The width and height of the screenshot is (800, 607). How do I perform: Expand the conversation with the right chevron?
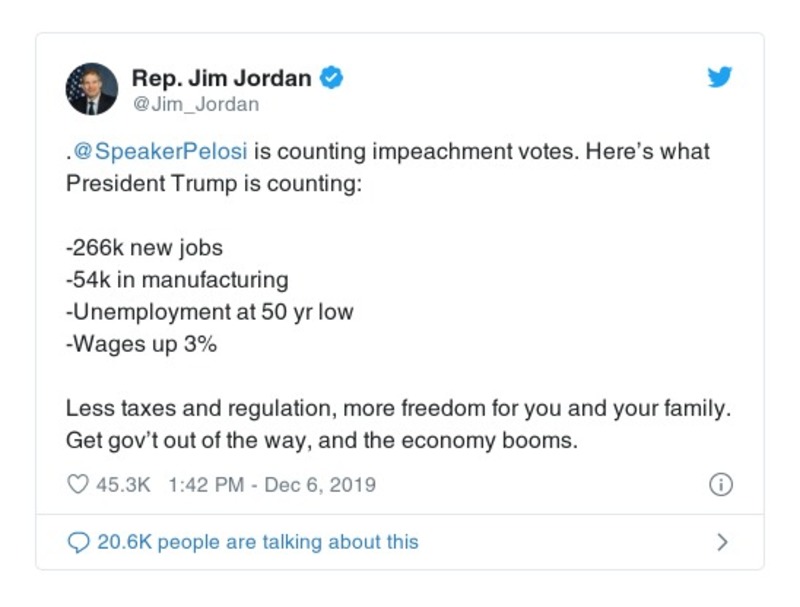click(722, 542)
